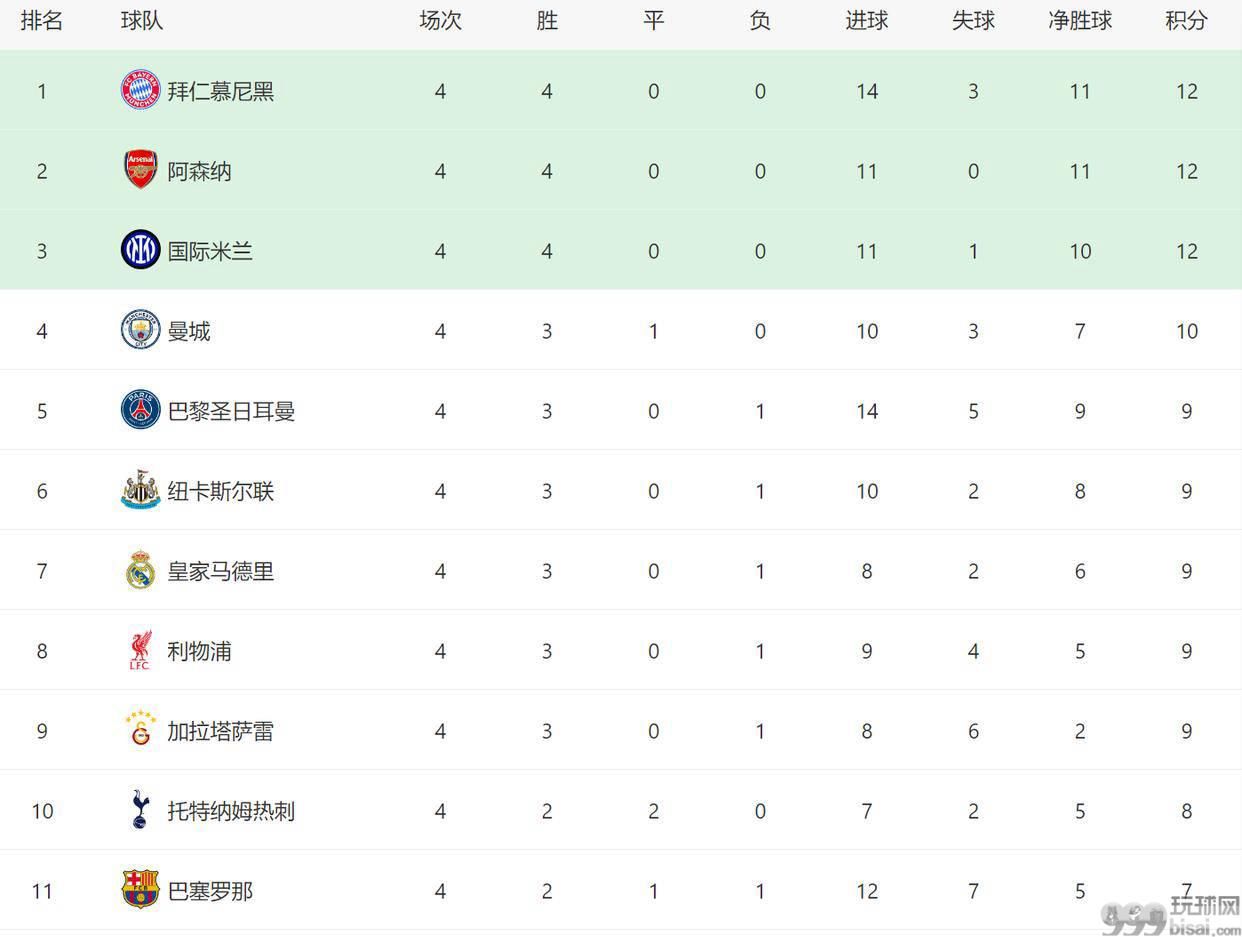
Task: Click the 进球 column header
Action: 866,21
